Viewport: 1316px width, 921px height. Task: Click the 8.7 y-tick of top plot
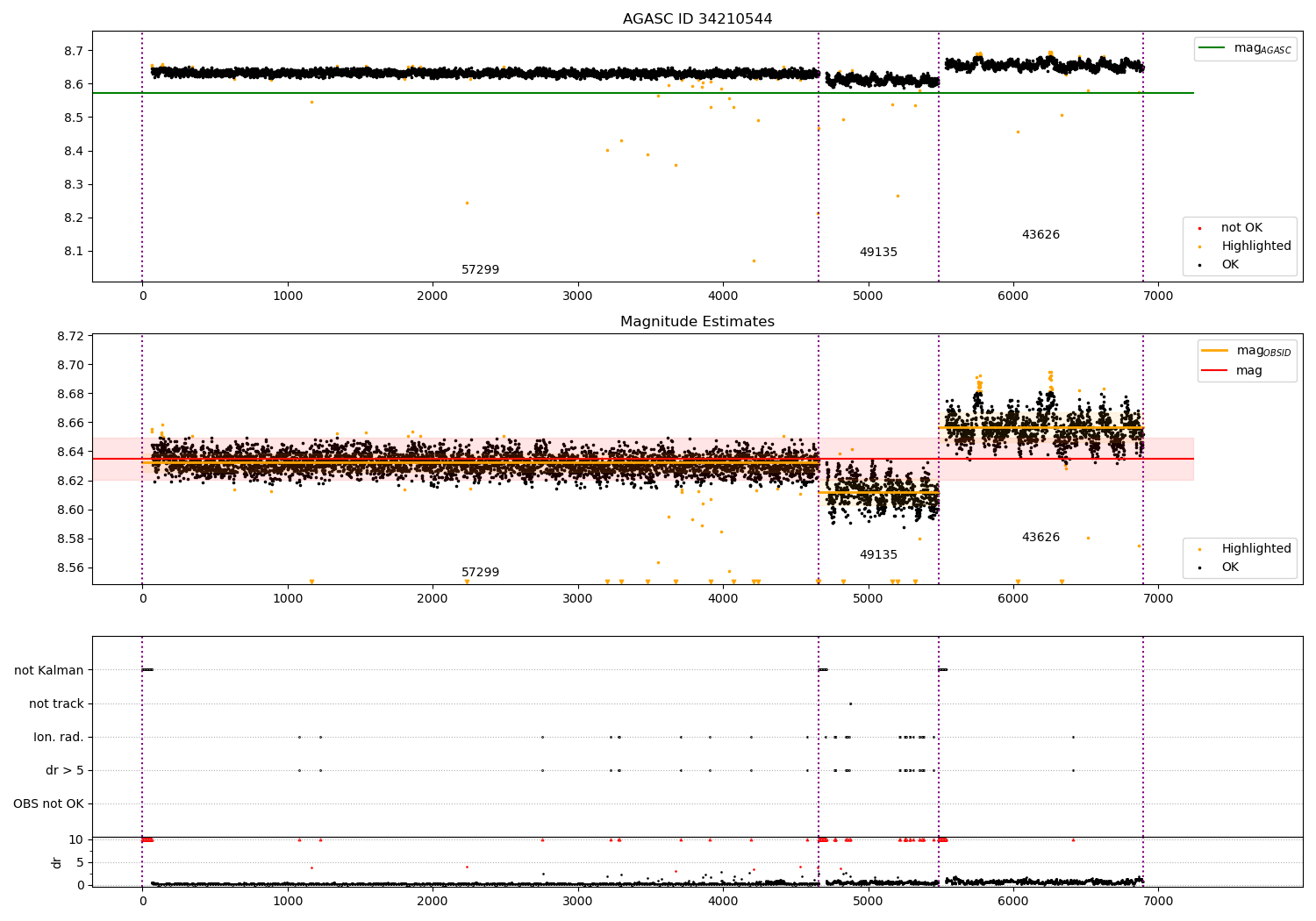click(x=73, y=51)
